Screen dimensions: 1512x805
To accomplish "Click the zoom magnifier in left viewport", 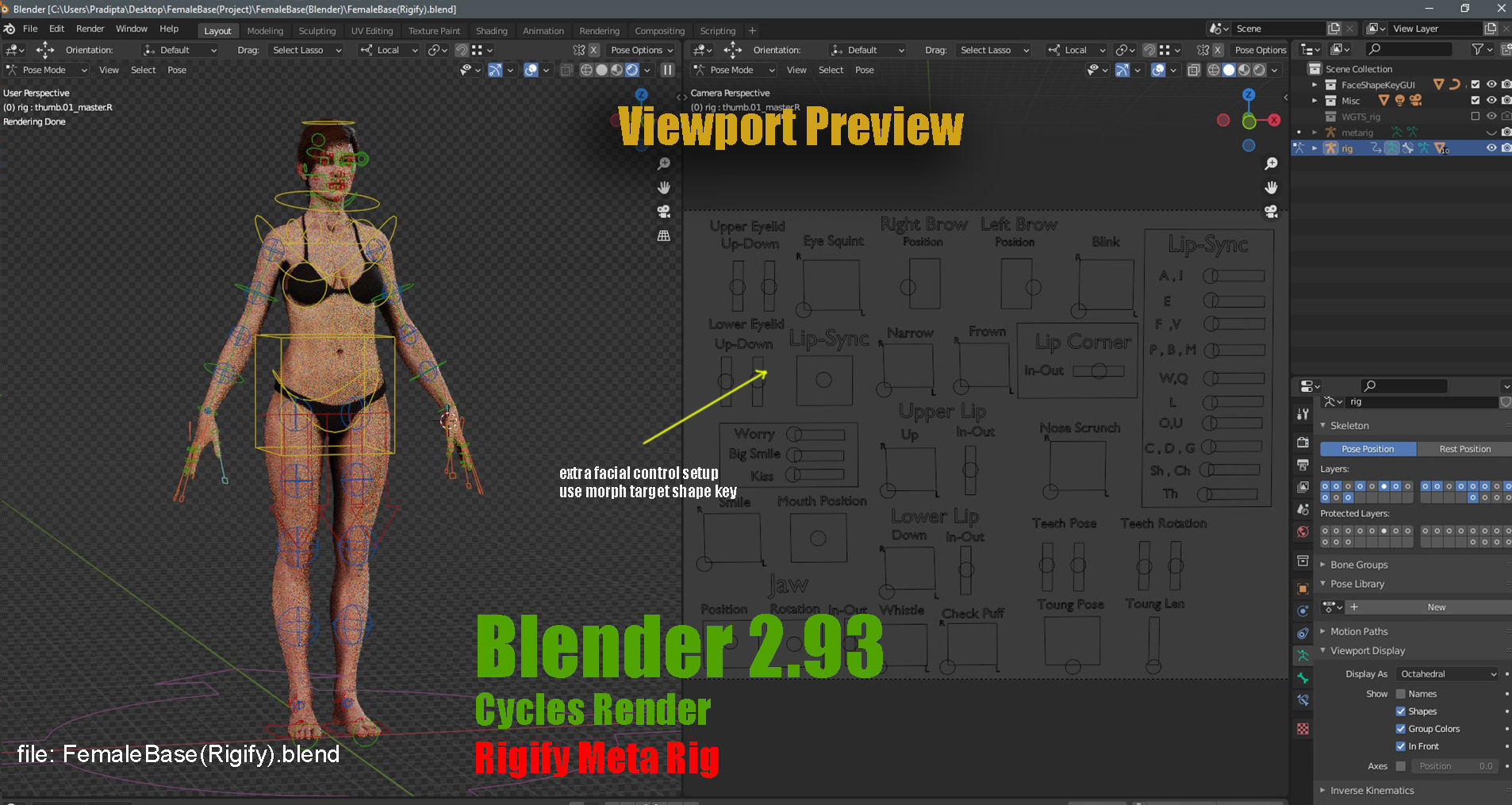I will point(664,164).
